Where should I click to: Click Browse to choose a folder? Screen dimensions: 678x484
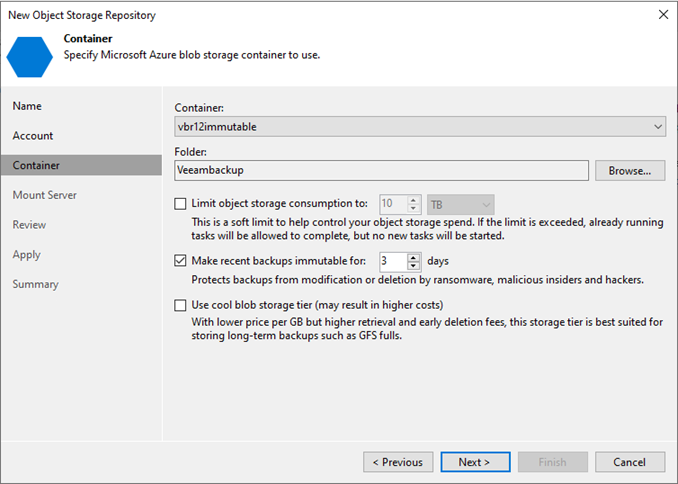630,171
